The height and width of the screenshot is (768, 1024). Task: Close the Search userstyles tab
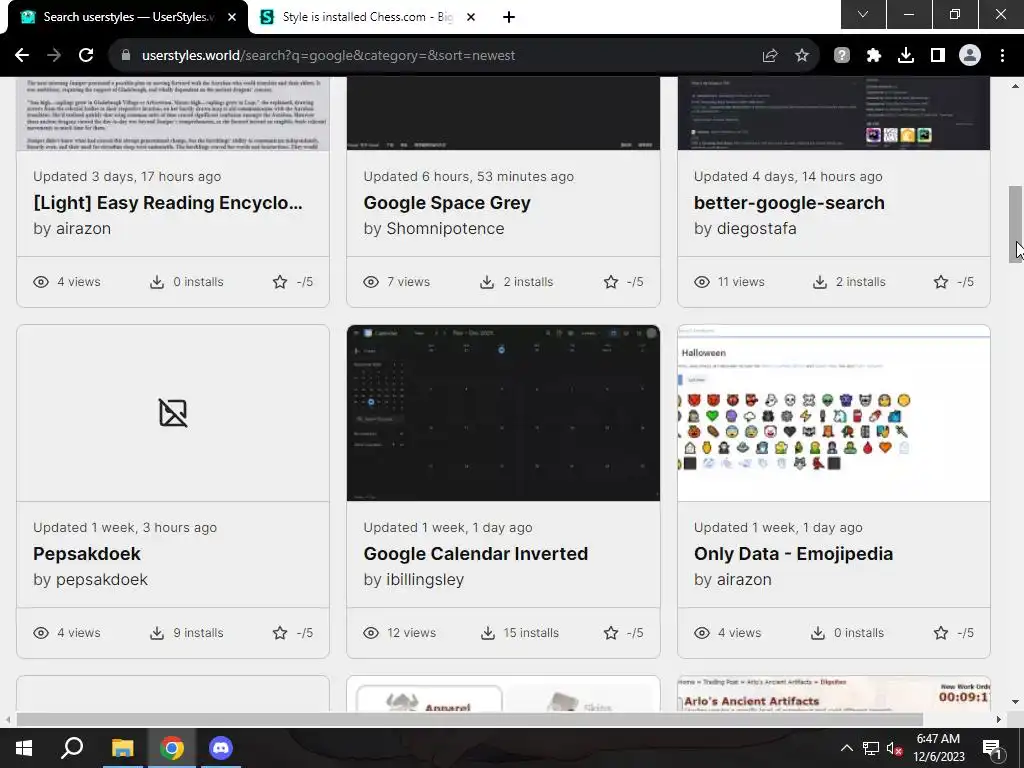click(x=232, y=17)
